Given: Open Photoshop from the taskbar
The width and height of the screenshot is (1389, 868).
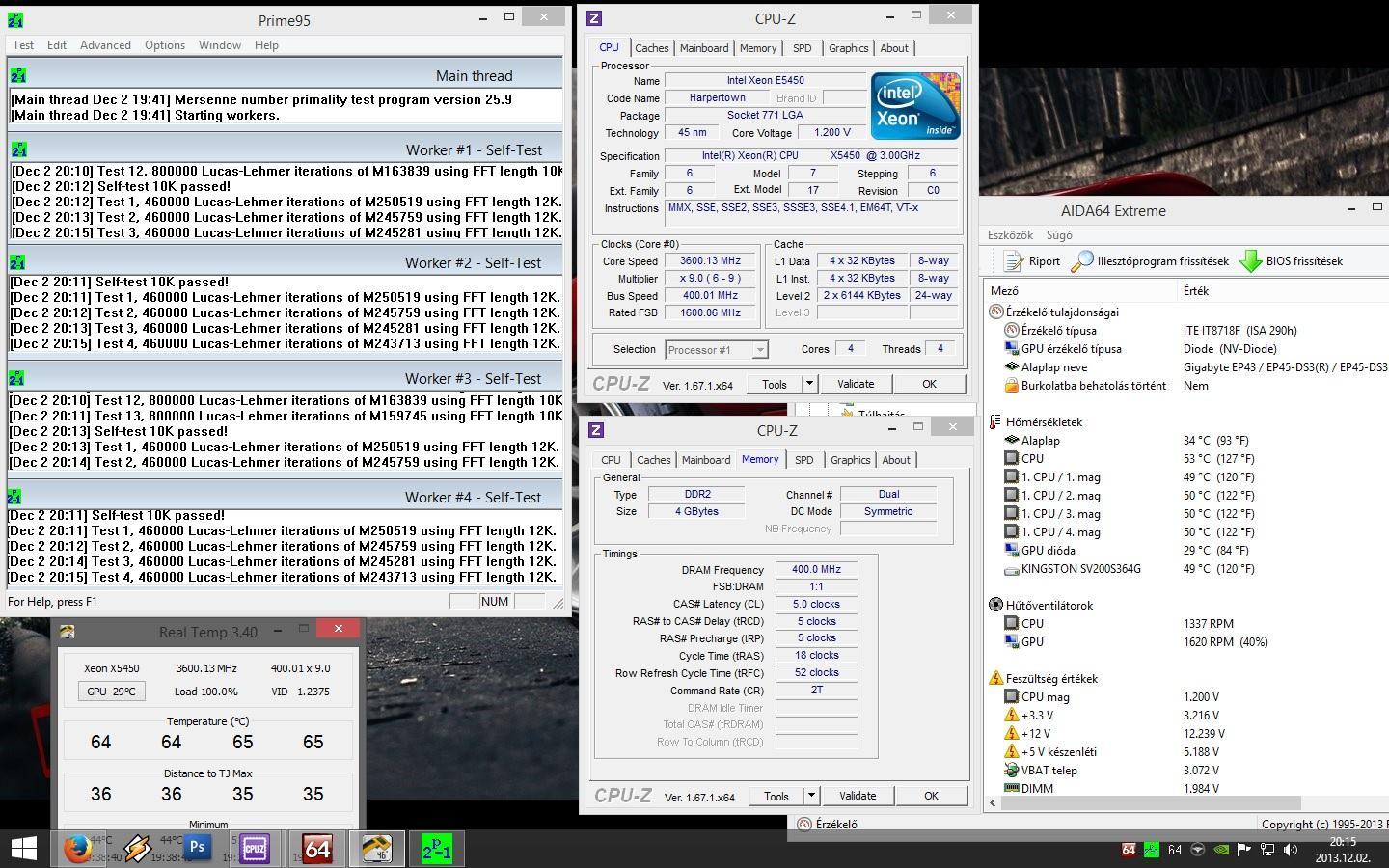Looking at the screenshot, I should click(198, 848).
